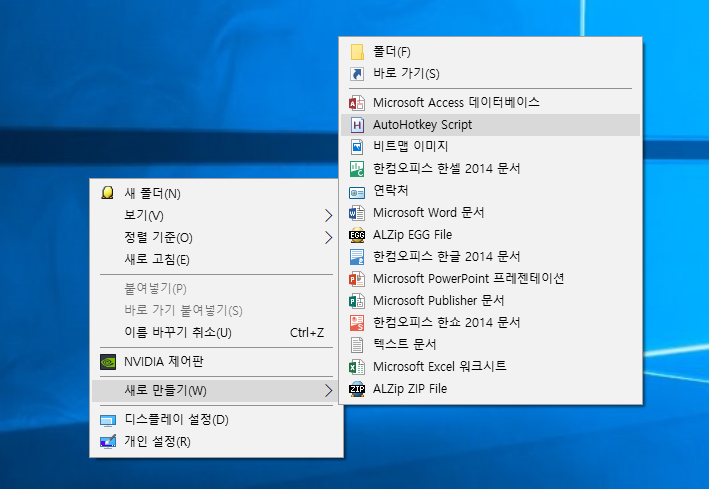Create a new 폴더(F) from submenu

click(490, 52)
